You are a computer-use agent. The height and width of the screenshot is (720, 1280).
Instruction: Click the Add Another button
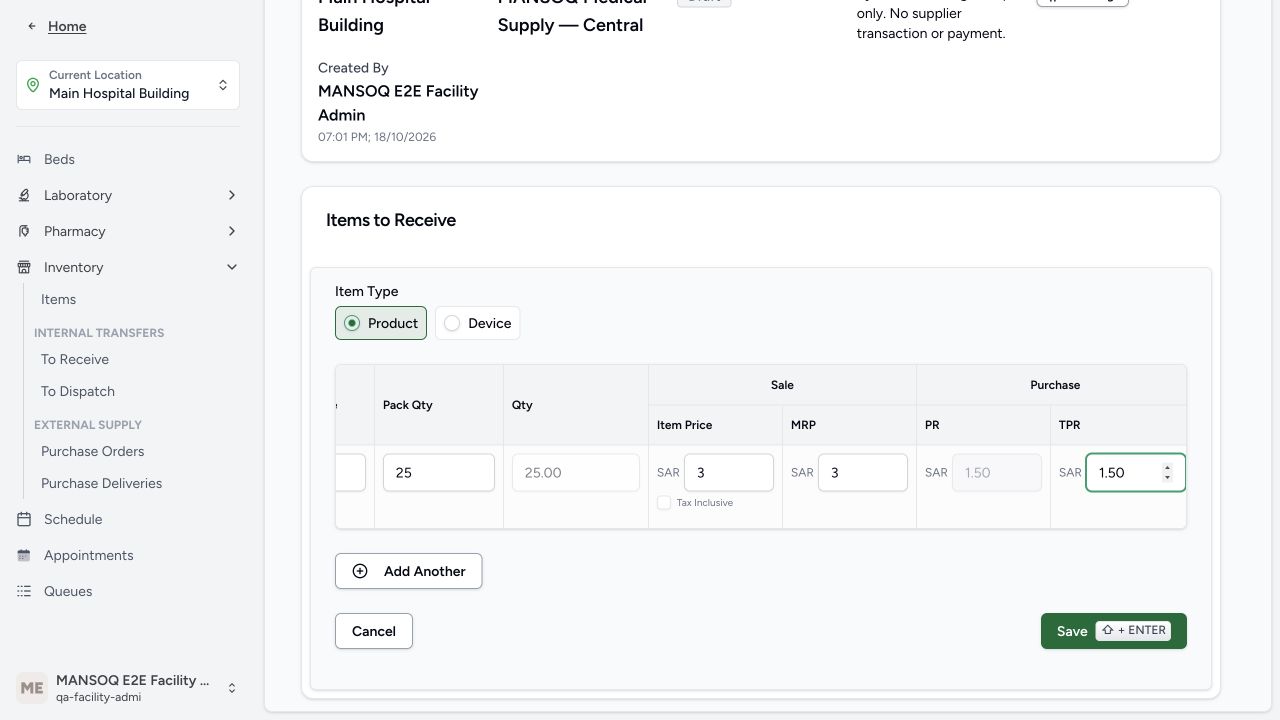tap(408, 571)
